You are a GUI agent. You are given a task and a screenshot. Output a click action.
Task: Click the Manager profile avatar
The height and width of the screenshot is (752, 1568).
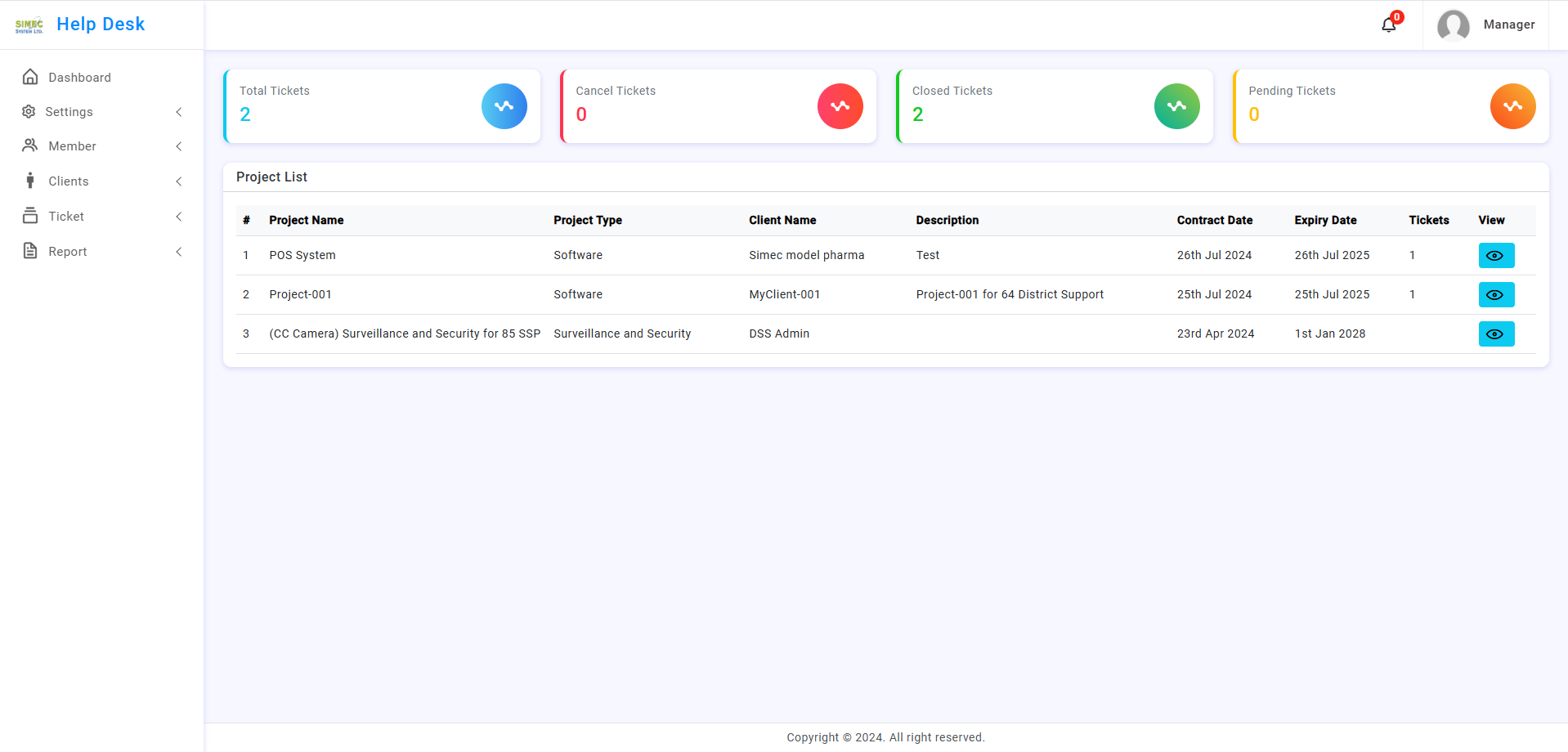point(1453,25)
